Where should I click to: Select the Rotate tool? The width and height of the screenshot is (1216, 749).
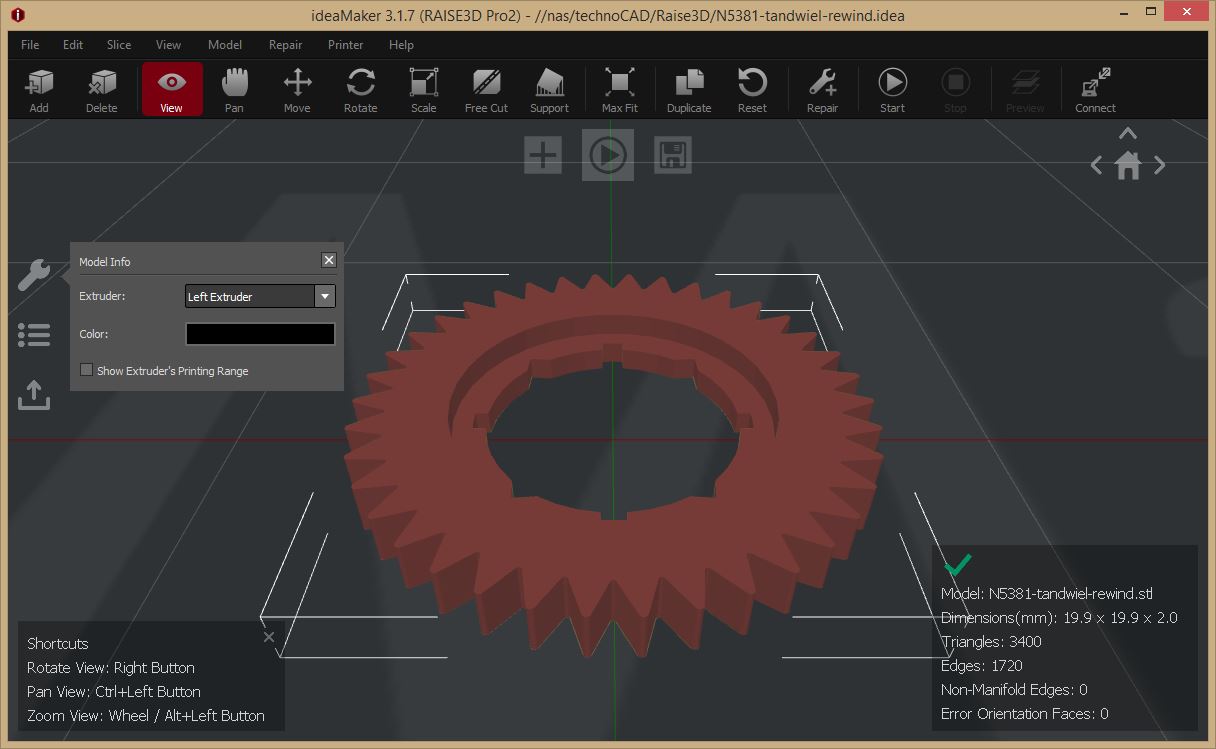click(360, 90)
